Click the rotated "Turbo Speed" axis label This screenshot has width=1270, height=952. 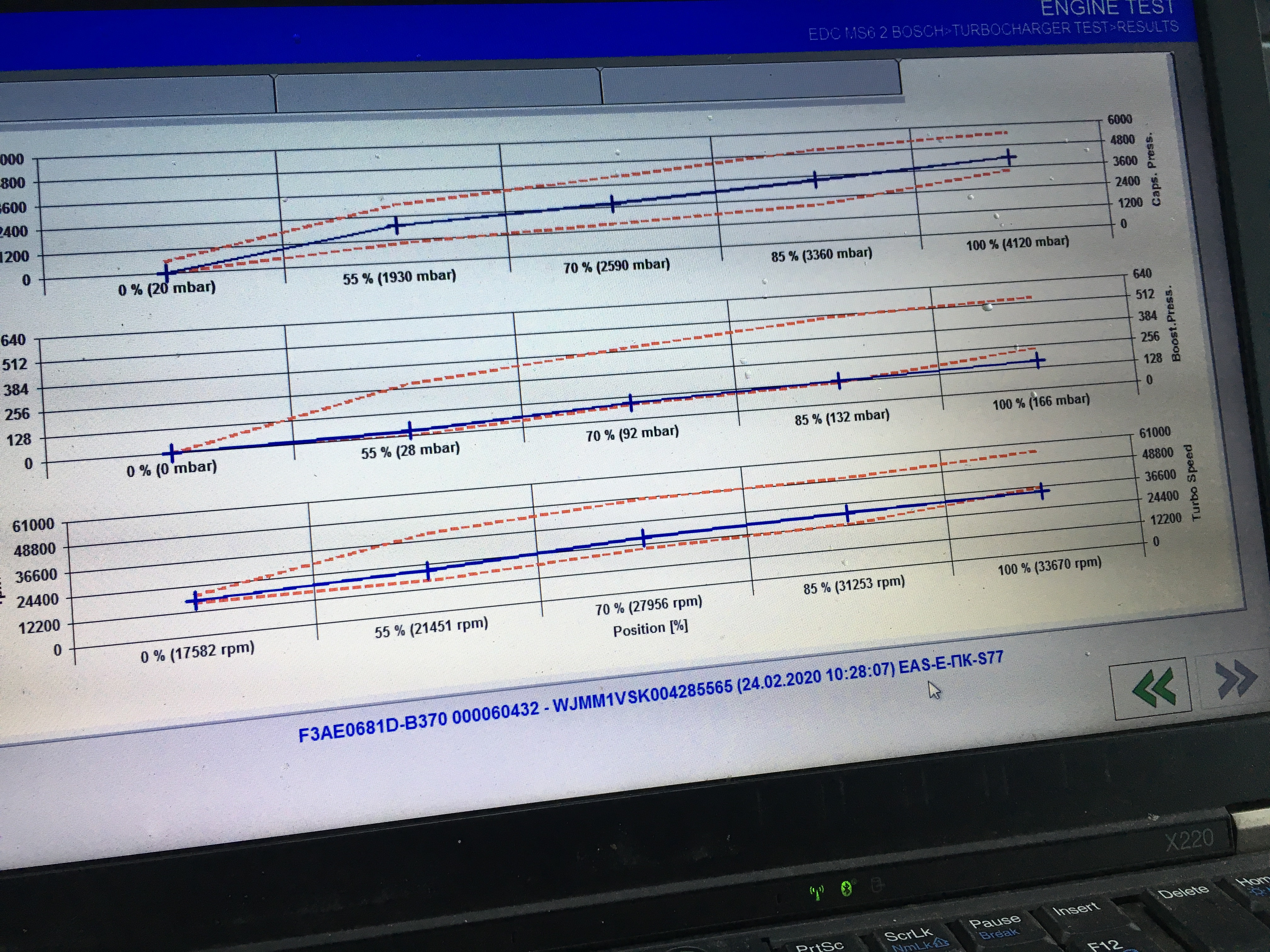tap(1193, 482)
